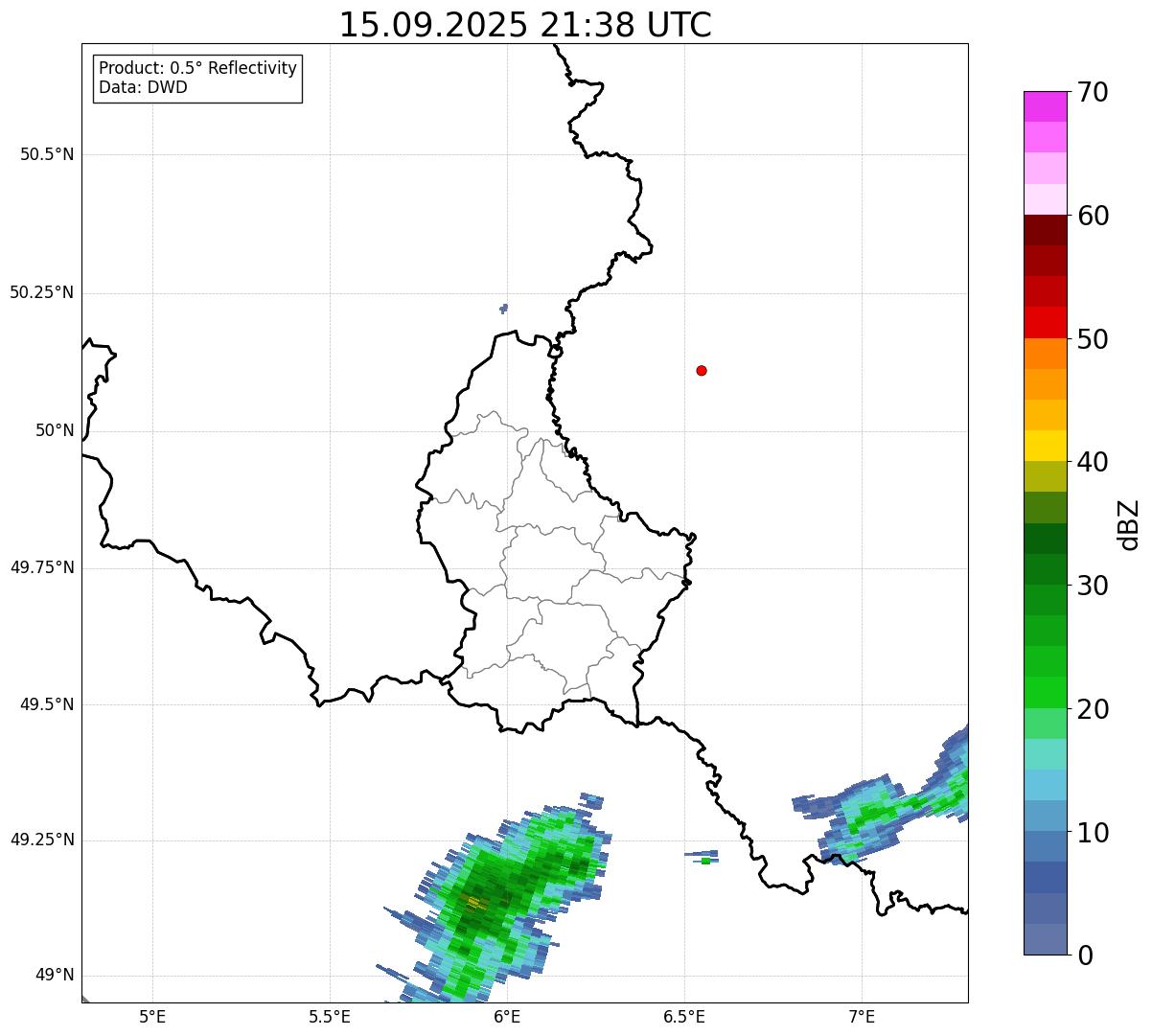Image resolution: width=1152 pixels, height=1036 pixels.
Task: Pick the yellow swatch just above 40 dBZ
Action: pyautogui.click(x=1045, y=446)
